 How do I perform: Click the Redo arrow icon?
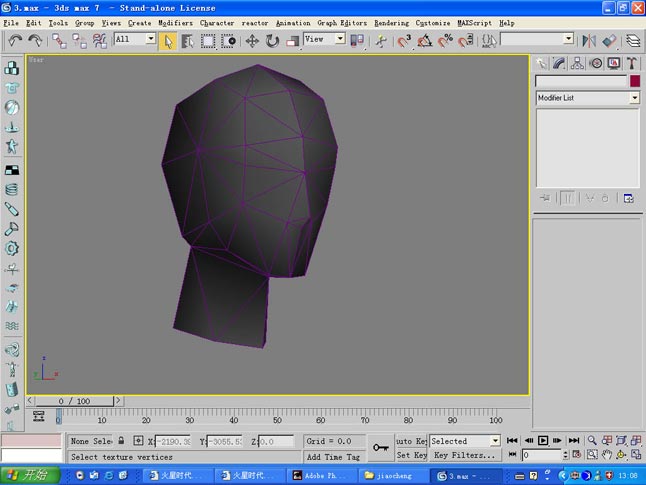(35, 40)
